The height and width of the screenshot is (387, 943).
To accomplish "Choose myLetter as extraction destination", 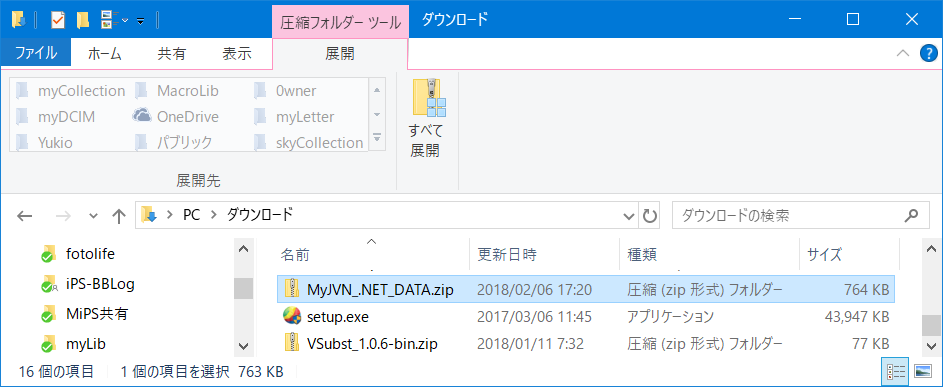I will point(294,117).
